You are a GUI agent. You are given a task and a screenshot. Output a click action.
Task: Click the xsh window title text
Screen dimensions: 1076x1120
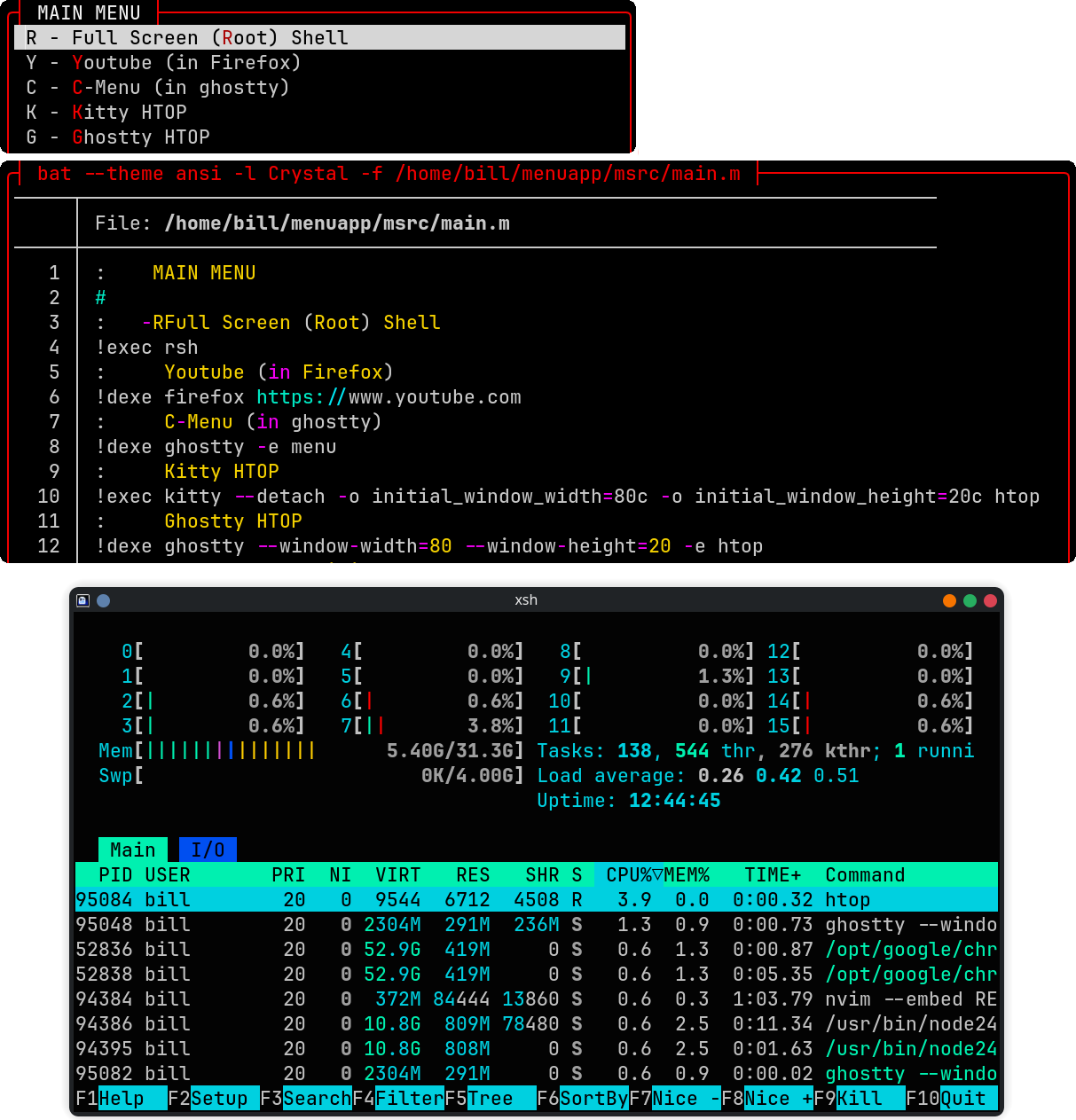(526, 600)
